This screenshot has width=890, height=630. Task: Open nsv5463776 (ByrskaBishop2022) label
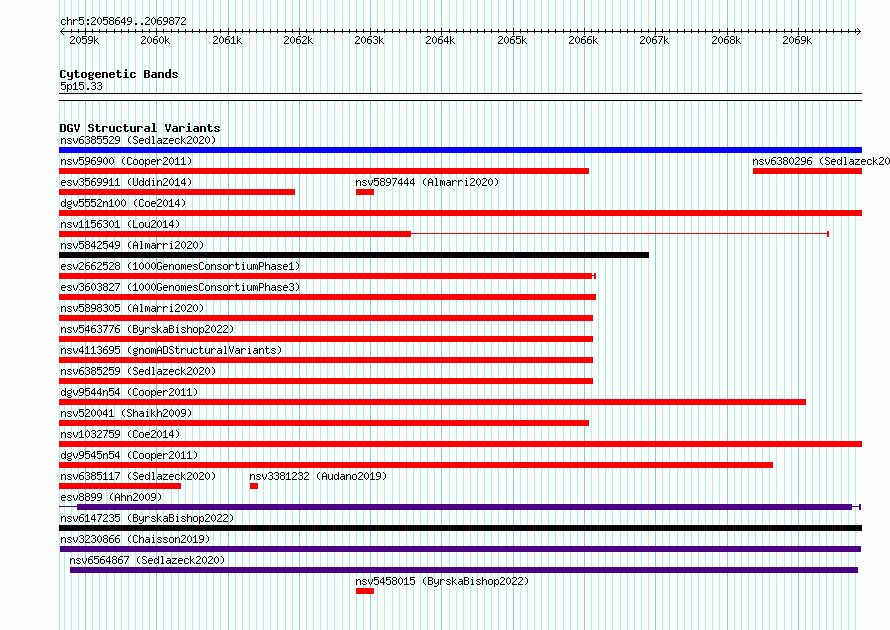[x=147, y=329]
